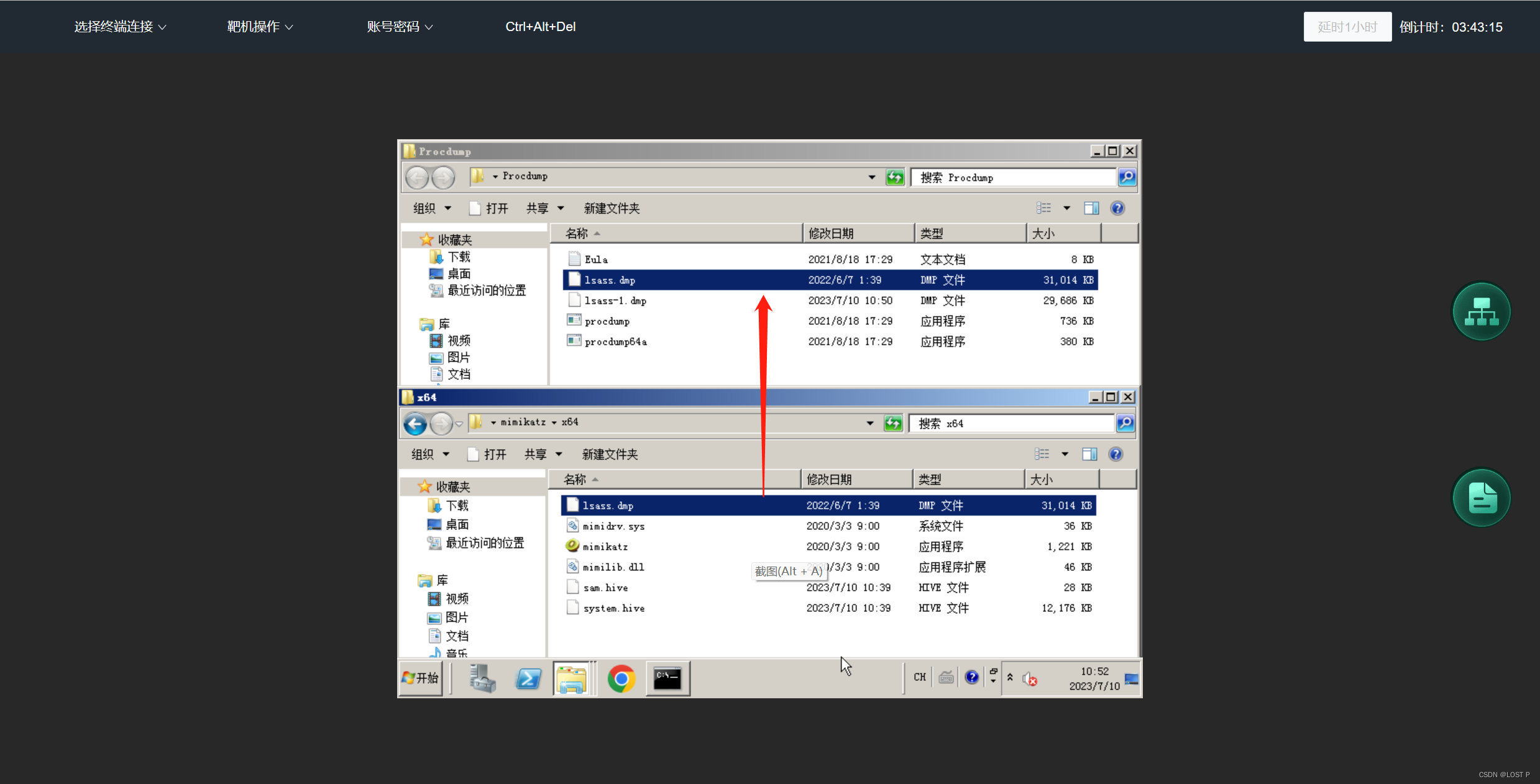The image size is (1540, 784).
Task: Open 视频 library in x64 sidebar
Action: pos(448,598)
